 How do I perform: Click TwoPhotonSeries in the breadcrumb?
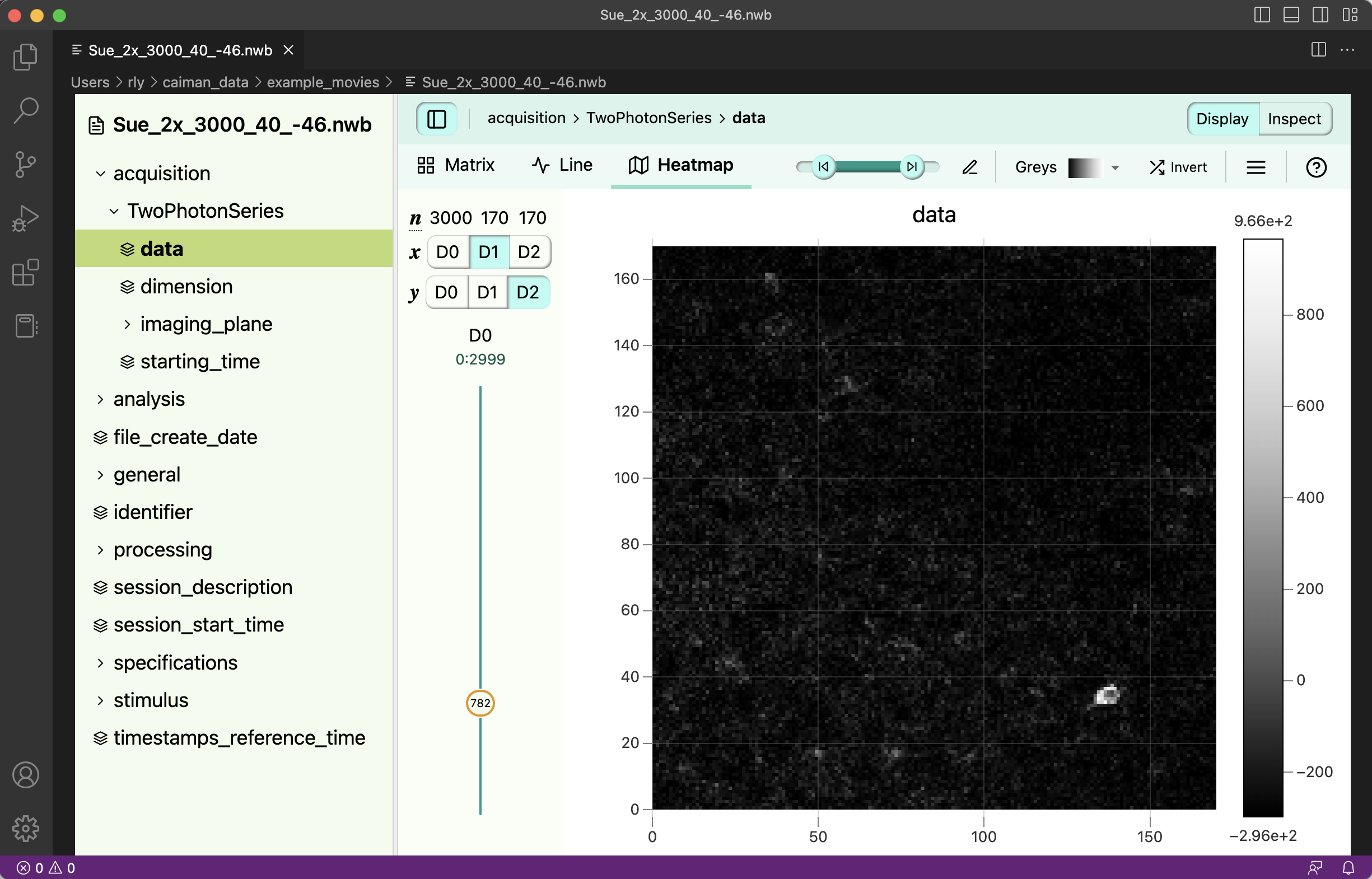click(x=648, y=118)
